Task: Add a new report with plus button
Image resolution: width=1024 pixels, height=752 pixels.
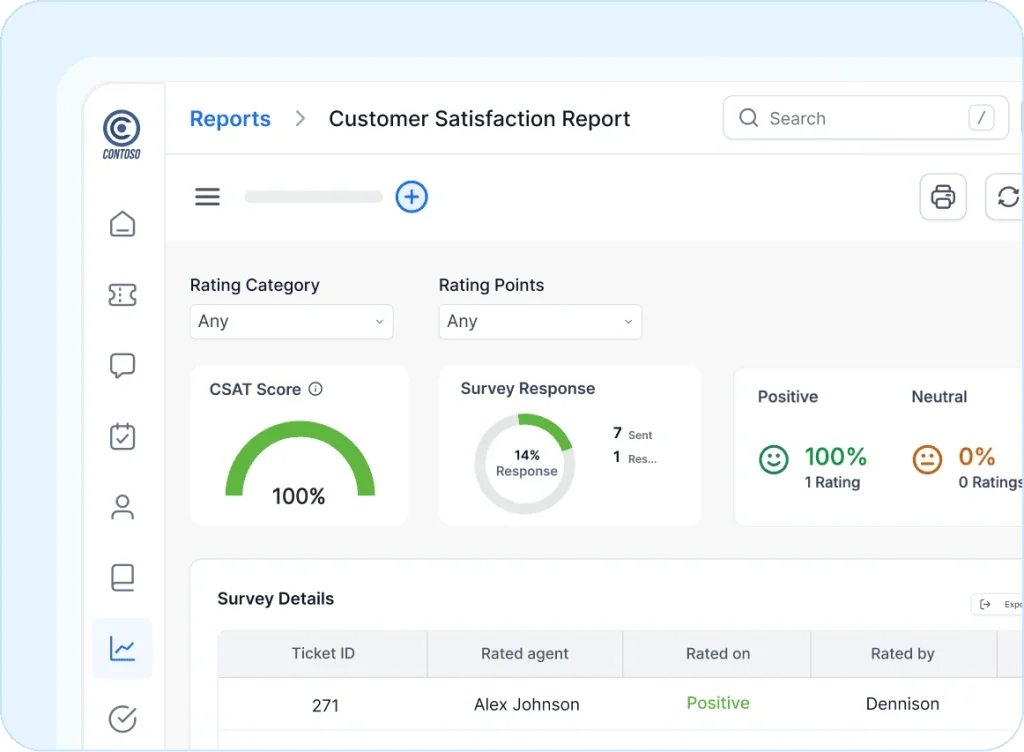Action: click(411, 197)
